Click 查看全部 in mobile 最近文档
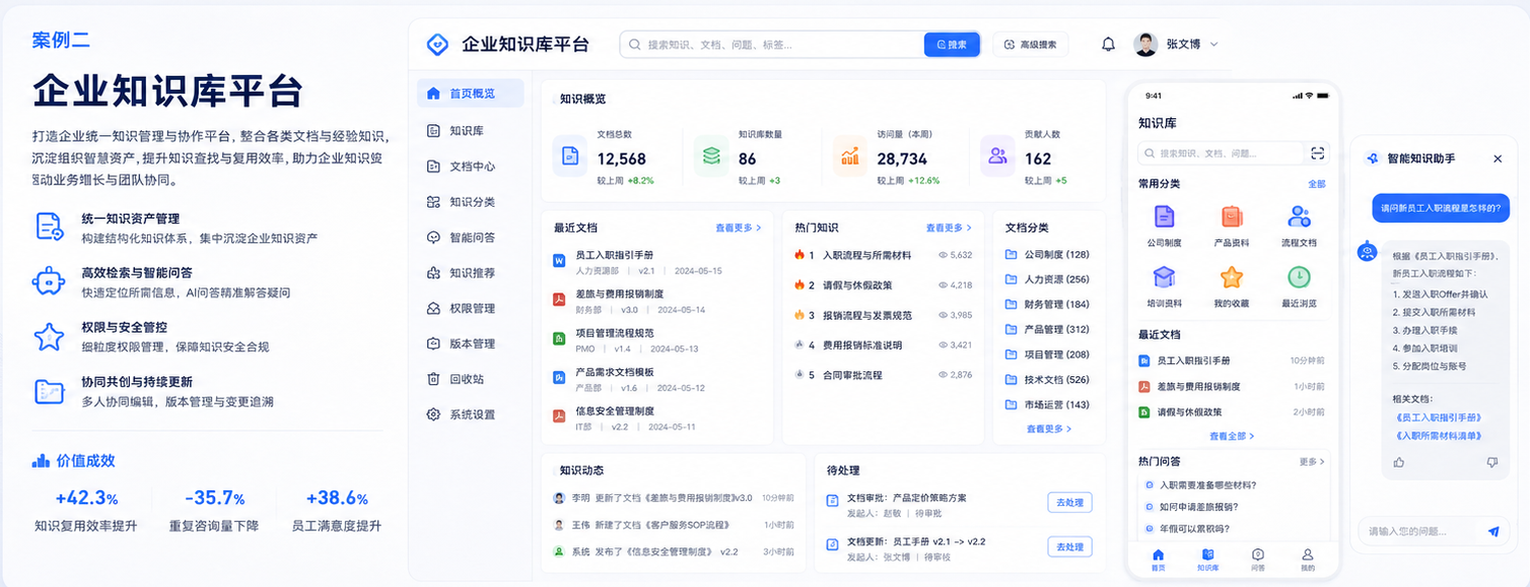 pyautogui.click(x=1231, y=436)
